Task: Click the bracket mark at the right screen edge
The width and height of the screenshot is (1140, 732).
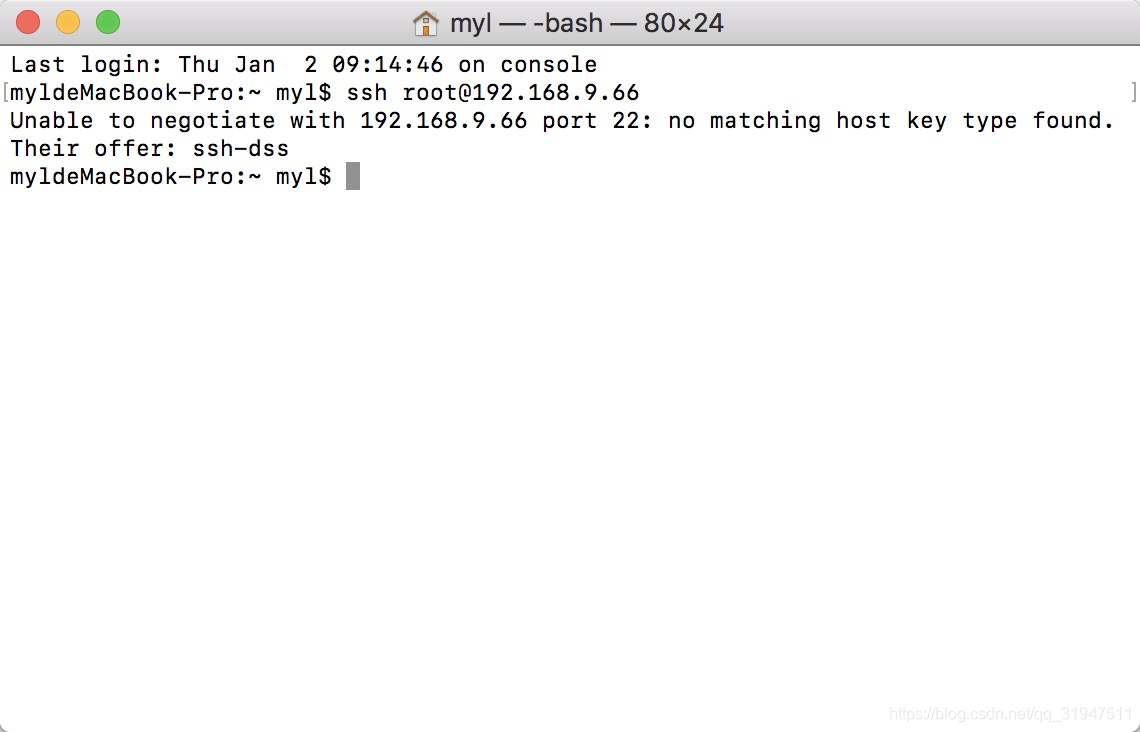Action: [x=1135, y=92]
